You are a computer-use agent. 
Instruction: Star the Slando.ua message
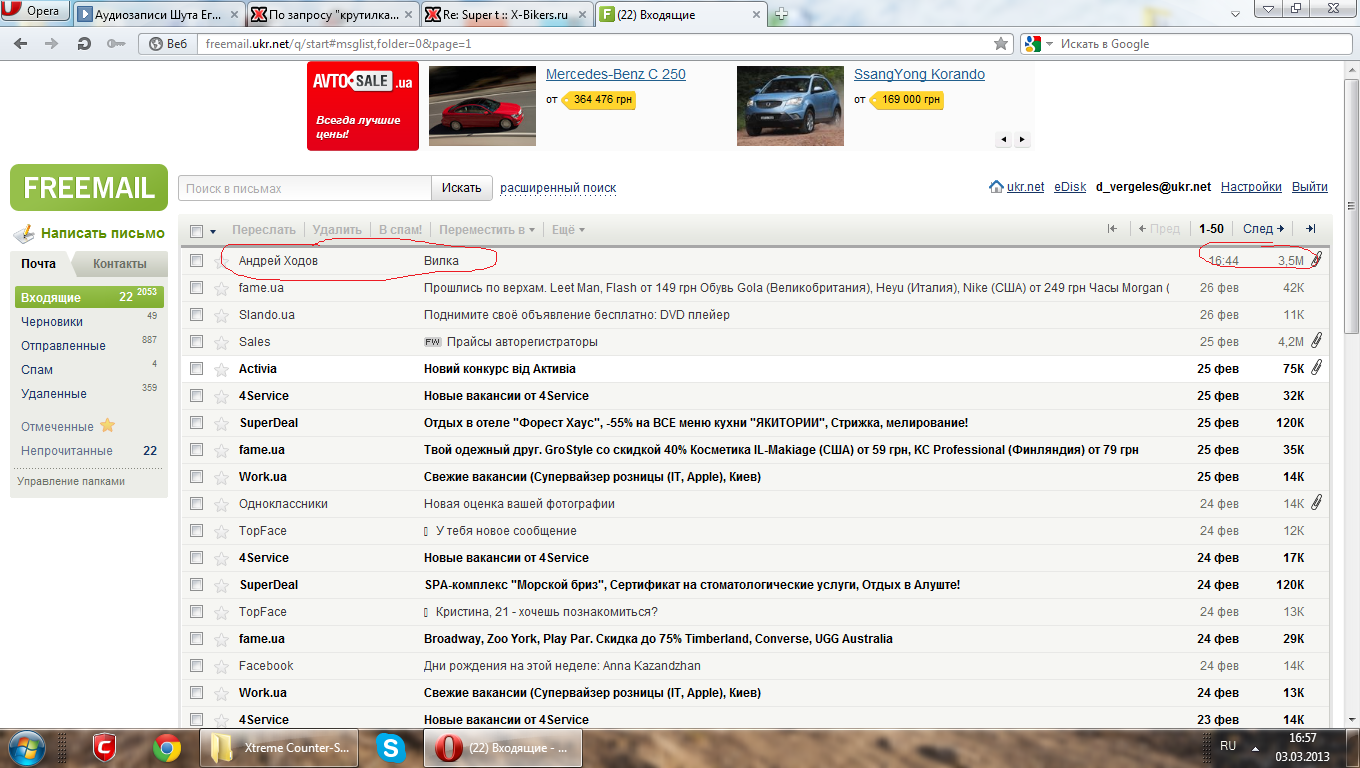pyautogui.click(x=221, y=315)
